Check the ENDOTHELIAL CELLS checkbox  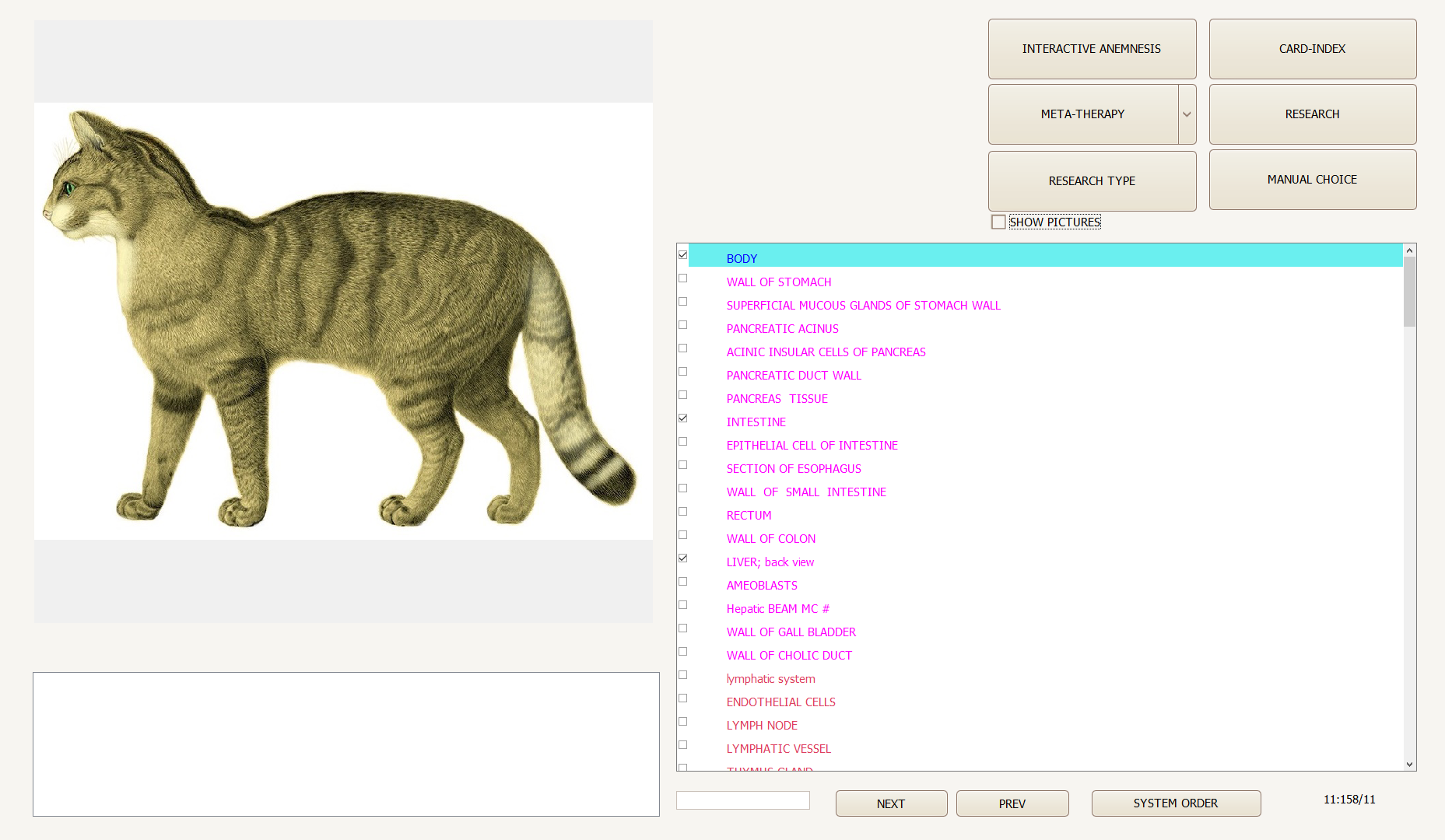tap(682, 698)
